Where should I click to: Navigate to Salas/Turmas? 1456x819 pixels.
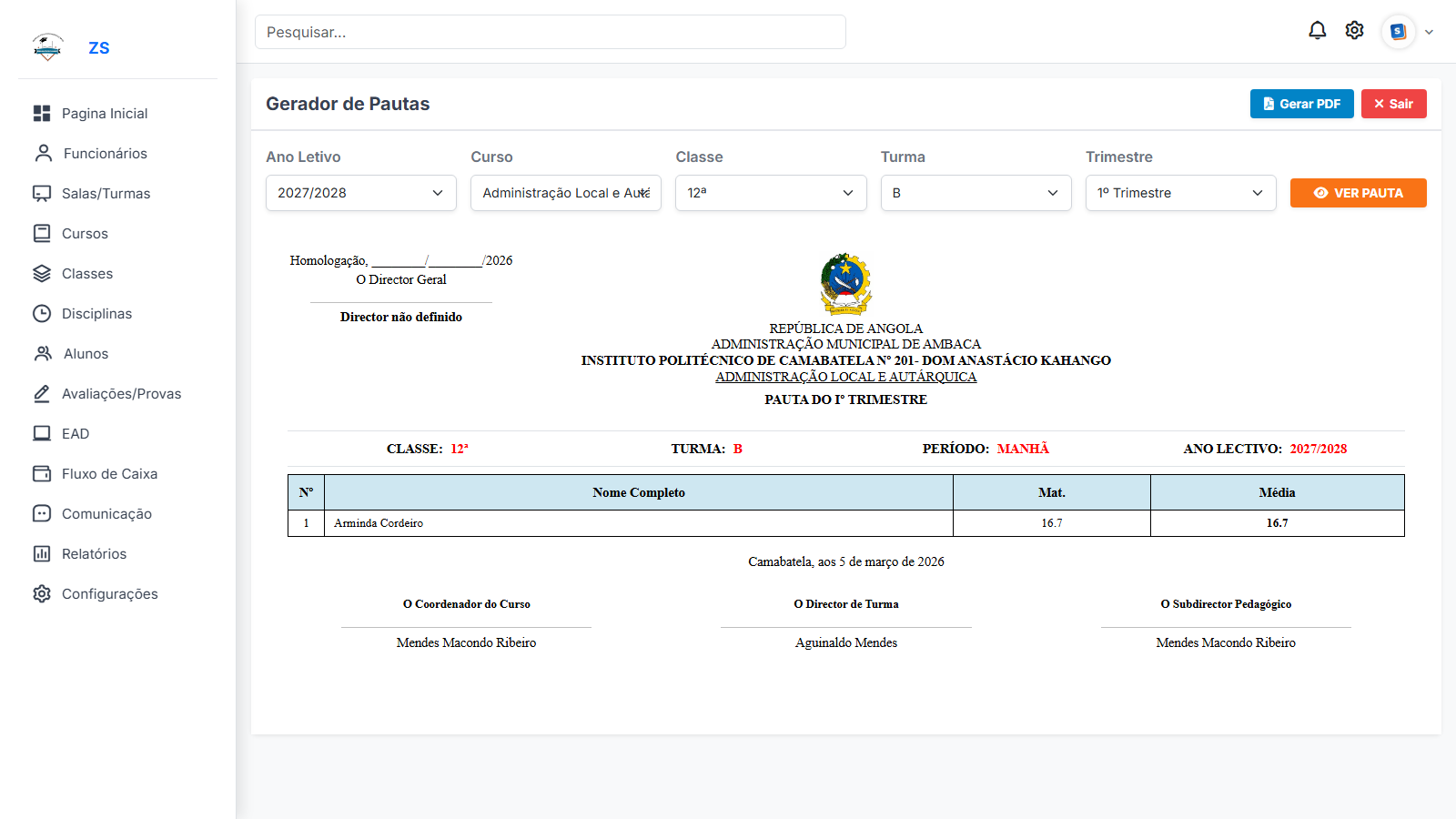click(x=106, y=193)
